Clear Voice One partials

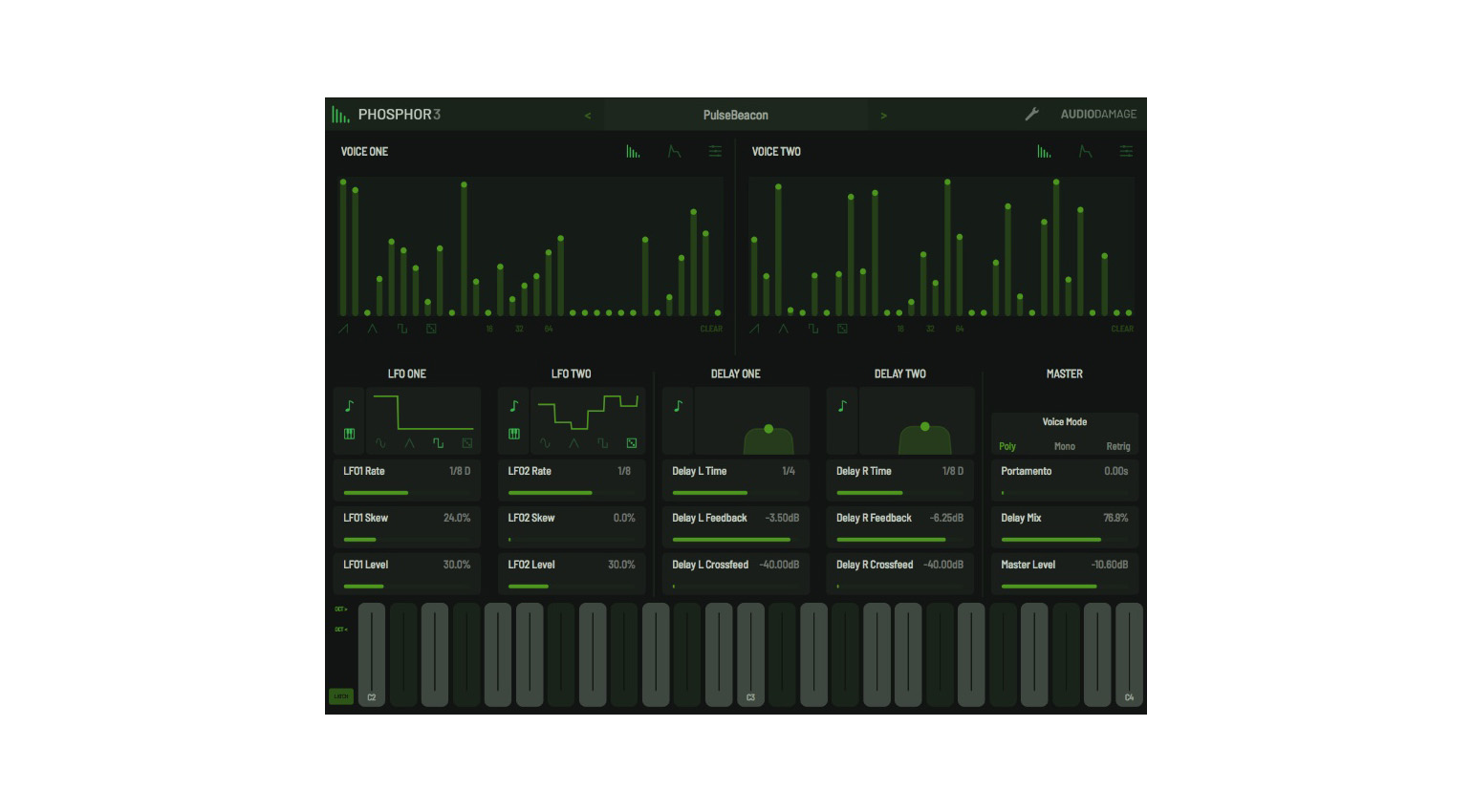[711, 329]
